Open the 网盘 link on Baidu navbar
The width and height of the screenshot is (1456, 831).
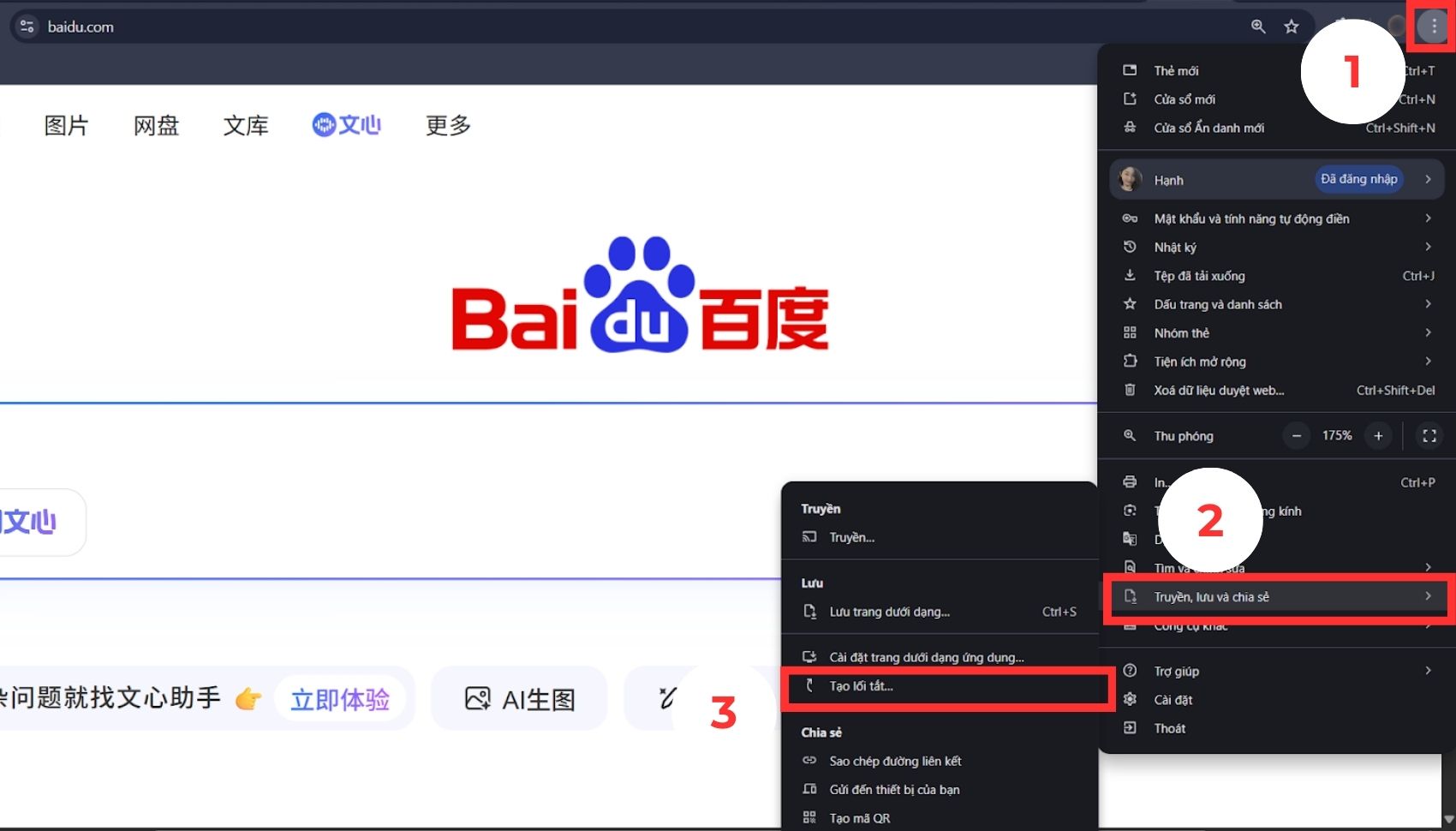(156, 125)
